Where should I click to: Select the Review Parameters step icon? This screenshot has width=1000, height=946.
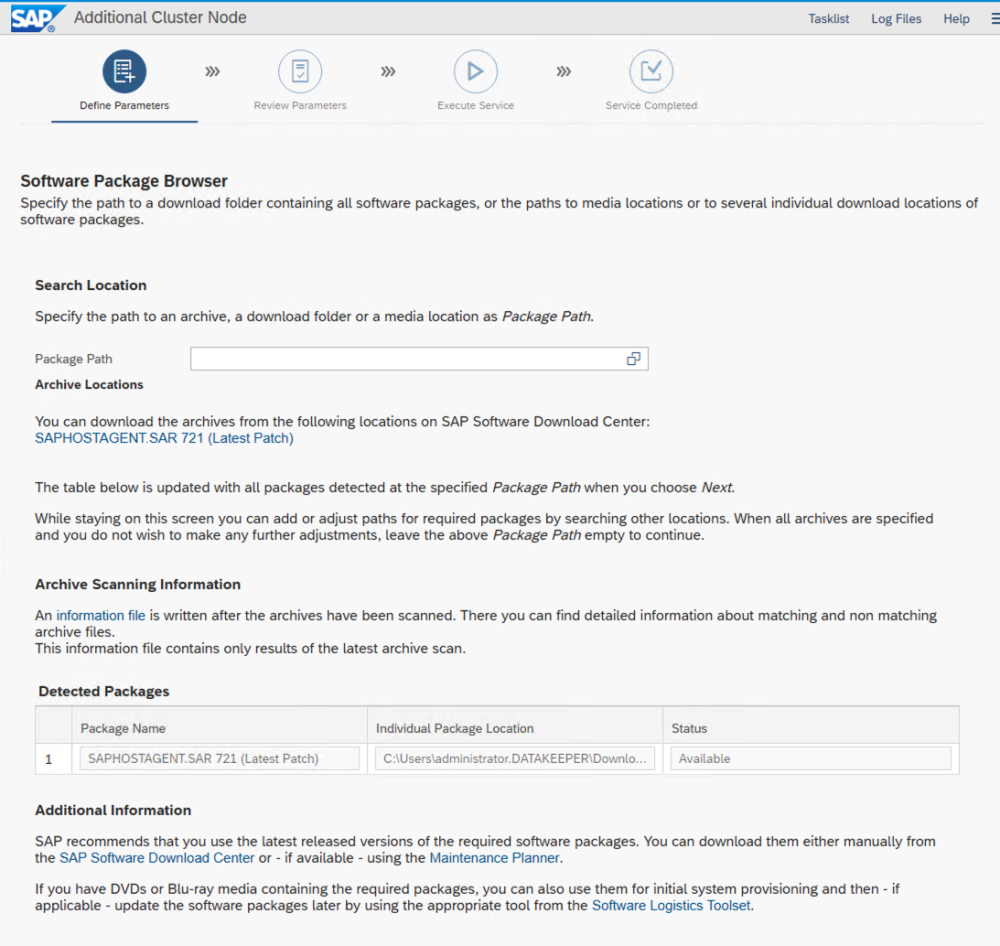(300, 71)
